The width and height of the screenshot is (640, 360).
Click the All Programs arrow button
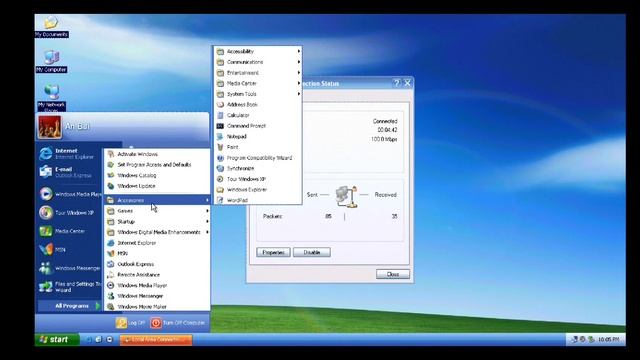pyautogui.click(x=70, y=306)
